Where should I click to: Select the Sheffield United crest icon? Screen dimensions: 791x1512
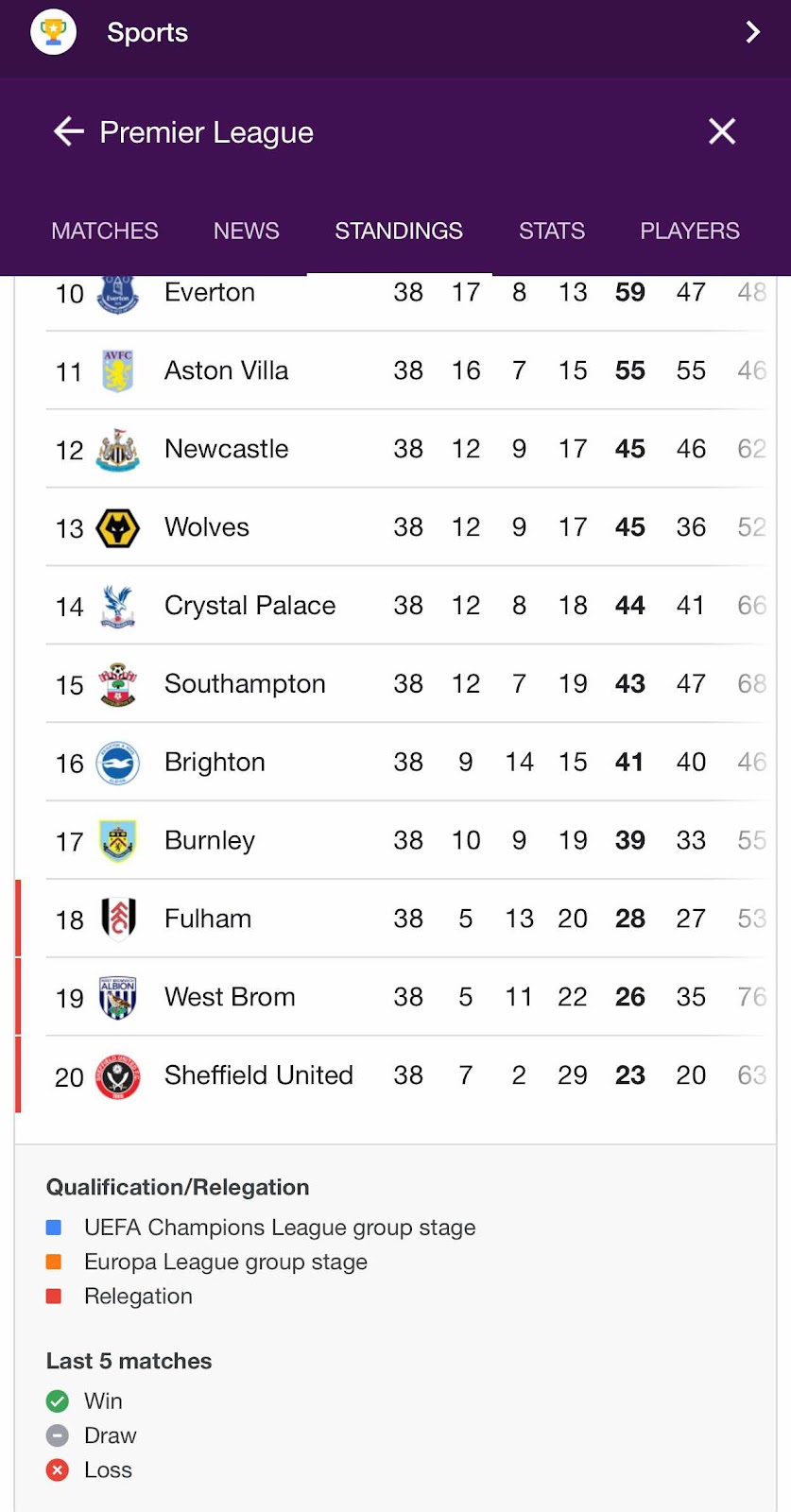point(118,1075)
